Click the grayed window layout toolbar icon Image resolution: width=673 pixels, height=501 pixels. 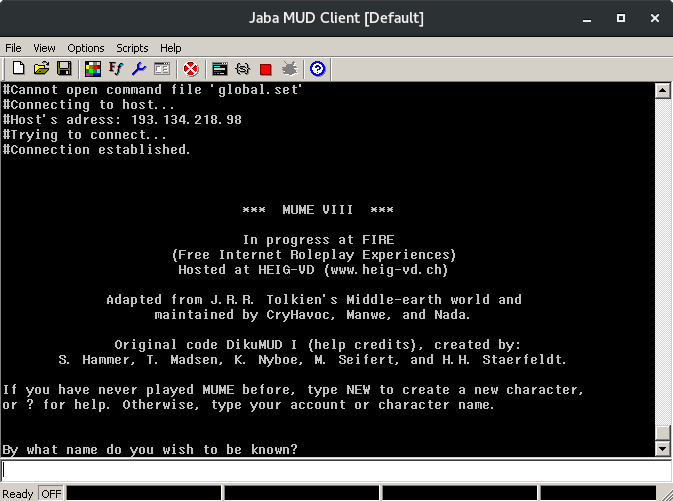pos(162,69)
